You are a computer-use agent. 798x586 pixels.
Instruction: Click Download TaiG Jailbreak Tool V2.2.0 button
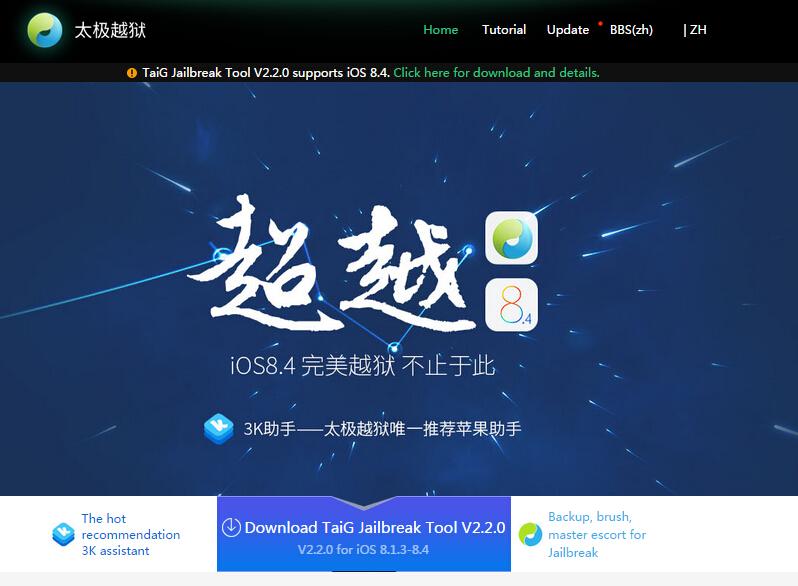364,534
